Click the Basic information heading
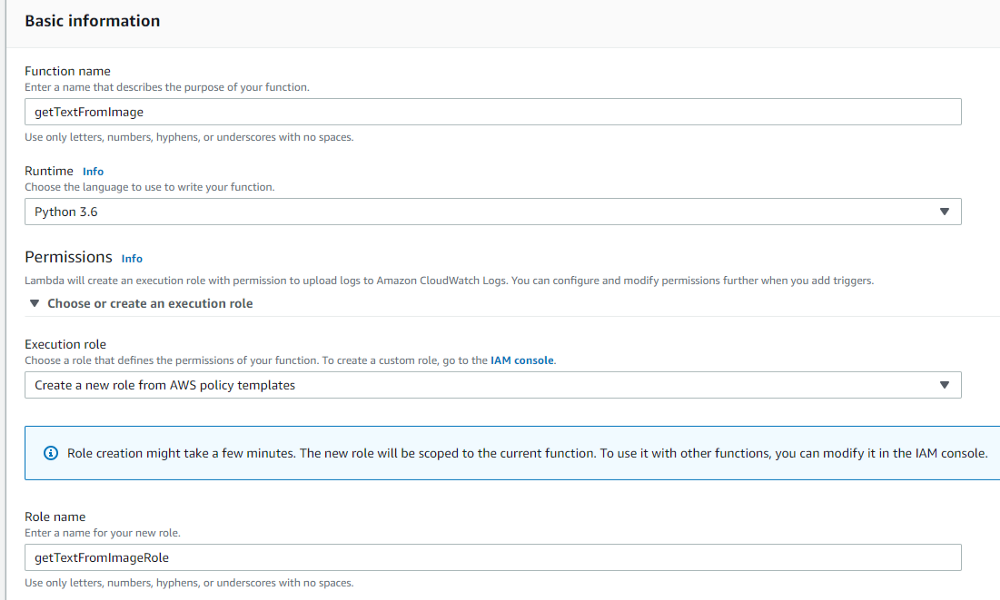This screenshot has width=1000, height=600. 92,21
